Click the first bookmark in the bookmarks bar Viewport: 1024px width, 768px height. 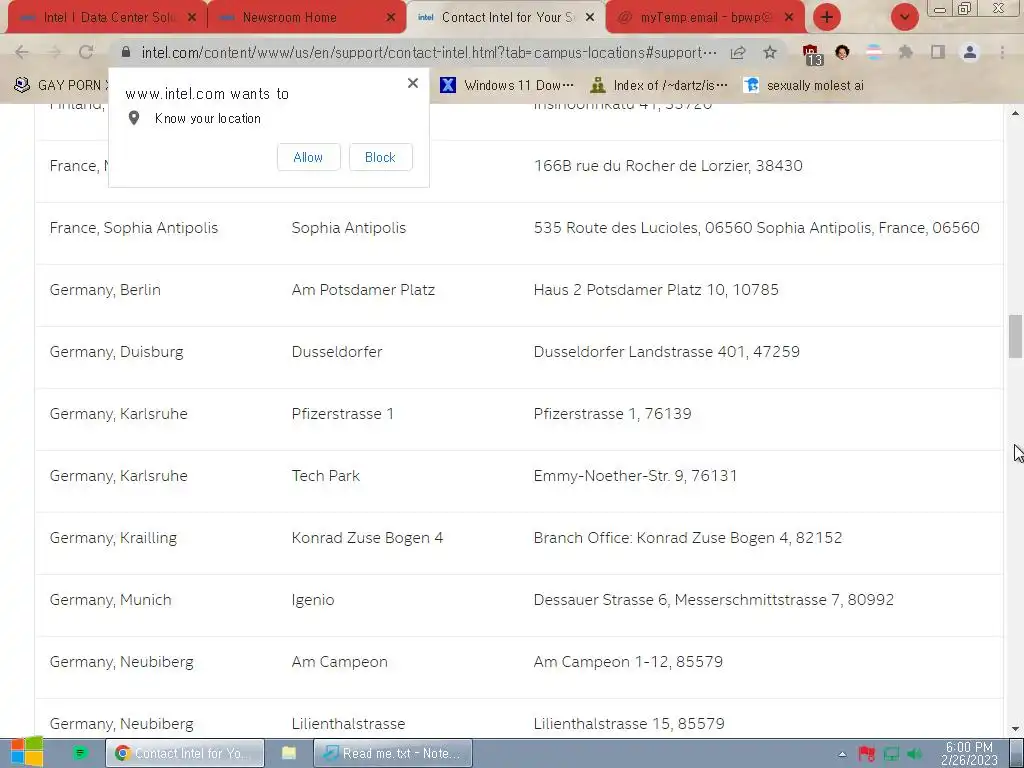61,85
